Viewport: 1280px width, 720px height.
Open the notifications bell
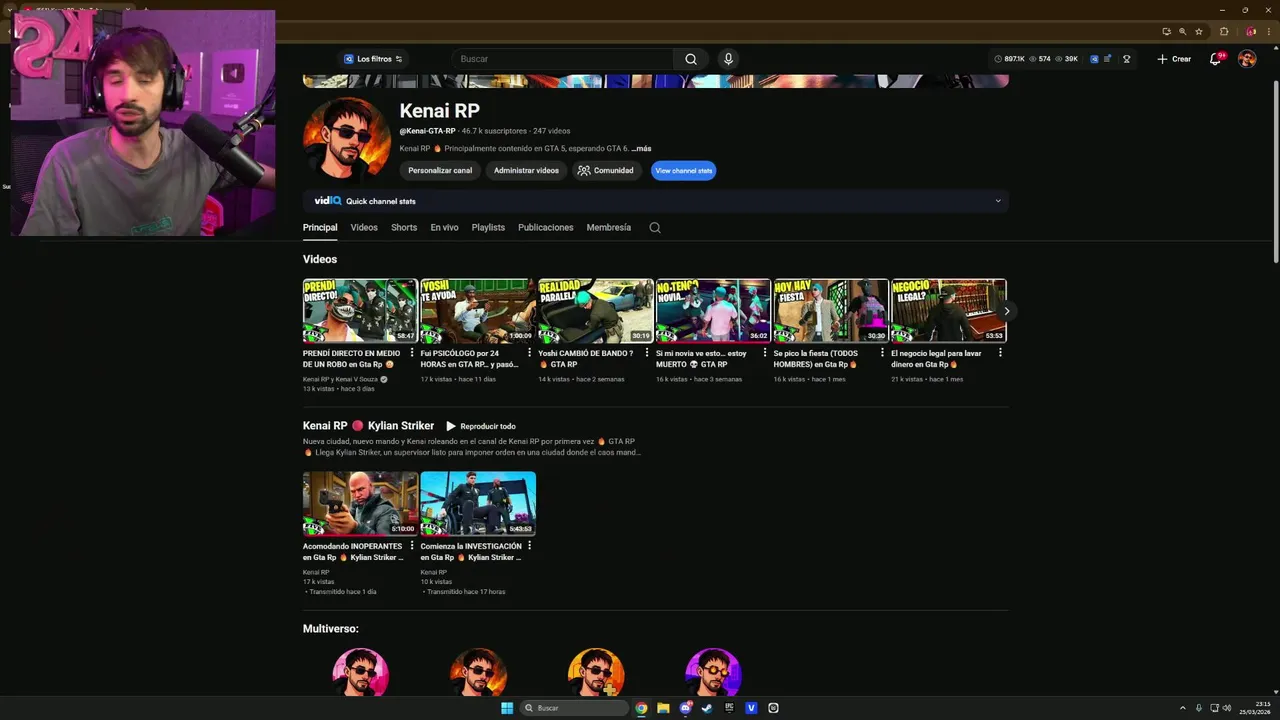click(x=1215, y=59)
